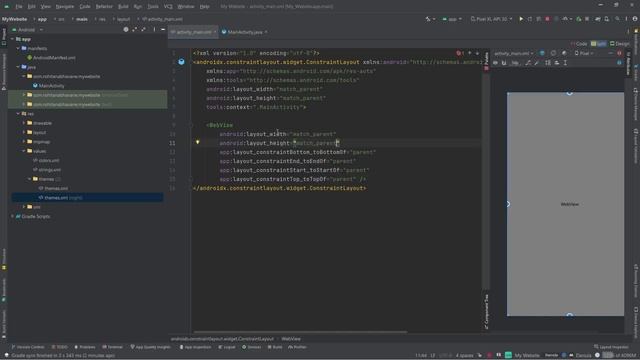Collapse all in the Project panel
The image size is (640, 360).
[x=143, y=29]
